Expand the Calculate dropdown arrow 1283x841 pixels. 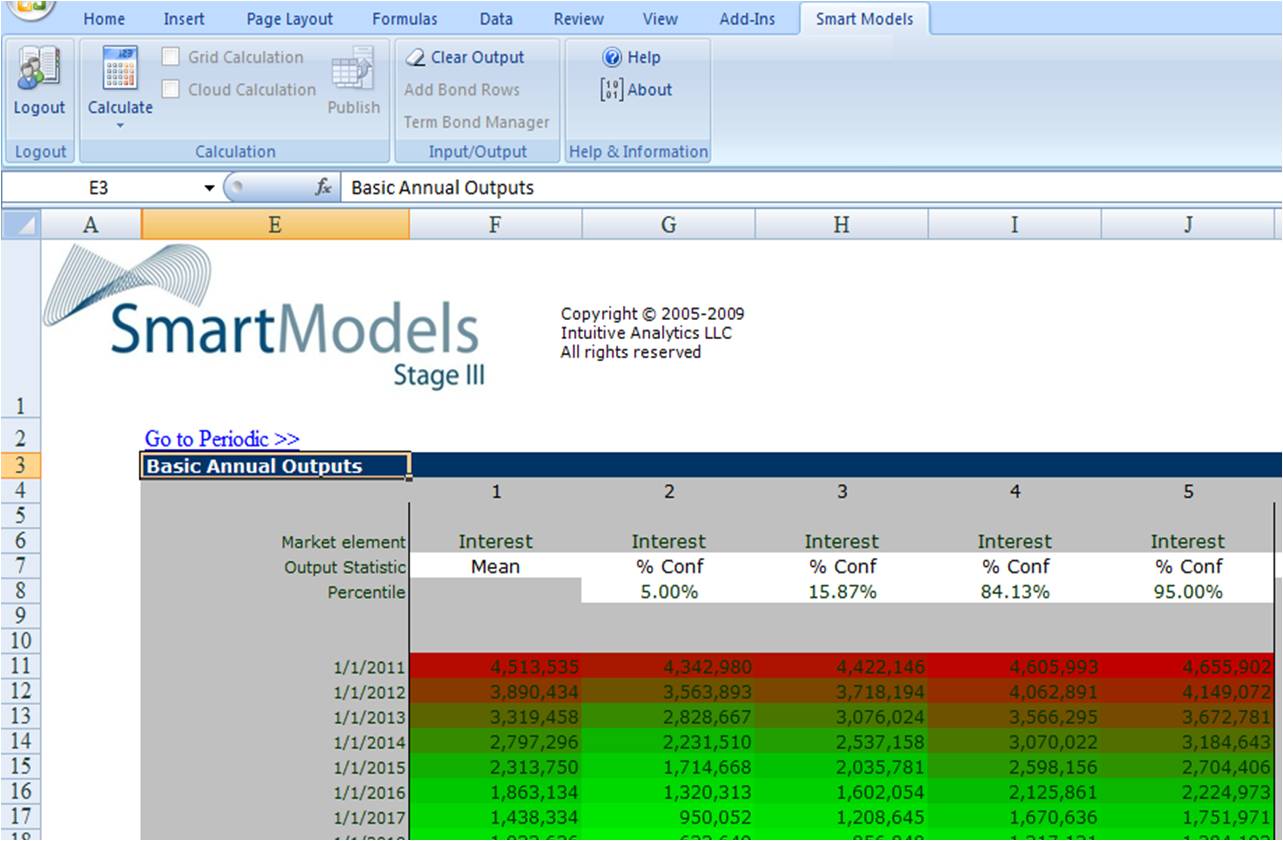coord(120,126)
